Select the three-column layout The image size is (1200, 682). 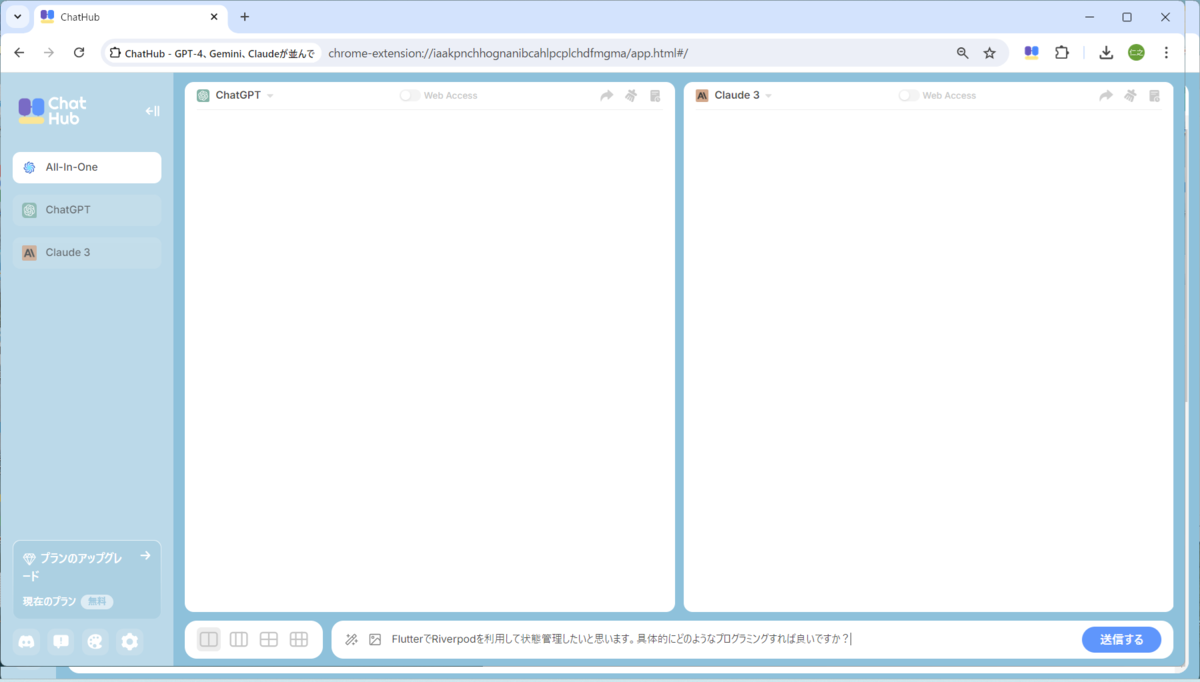239,639
